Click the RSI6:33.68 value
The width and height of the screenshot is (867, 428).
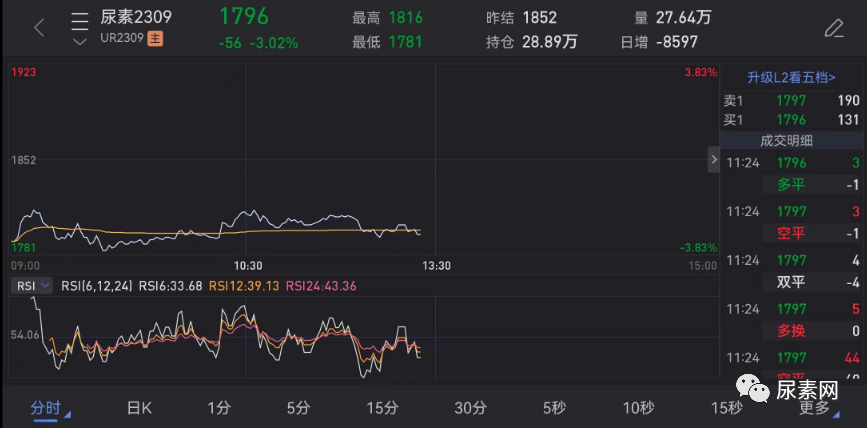(x=170, y=286)
